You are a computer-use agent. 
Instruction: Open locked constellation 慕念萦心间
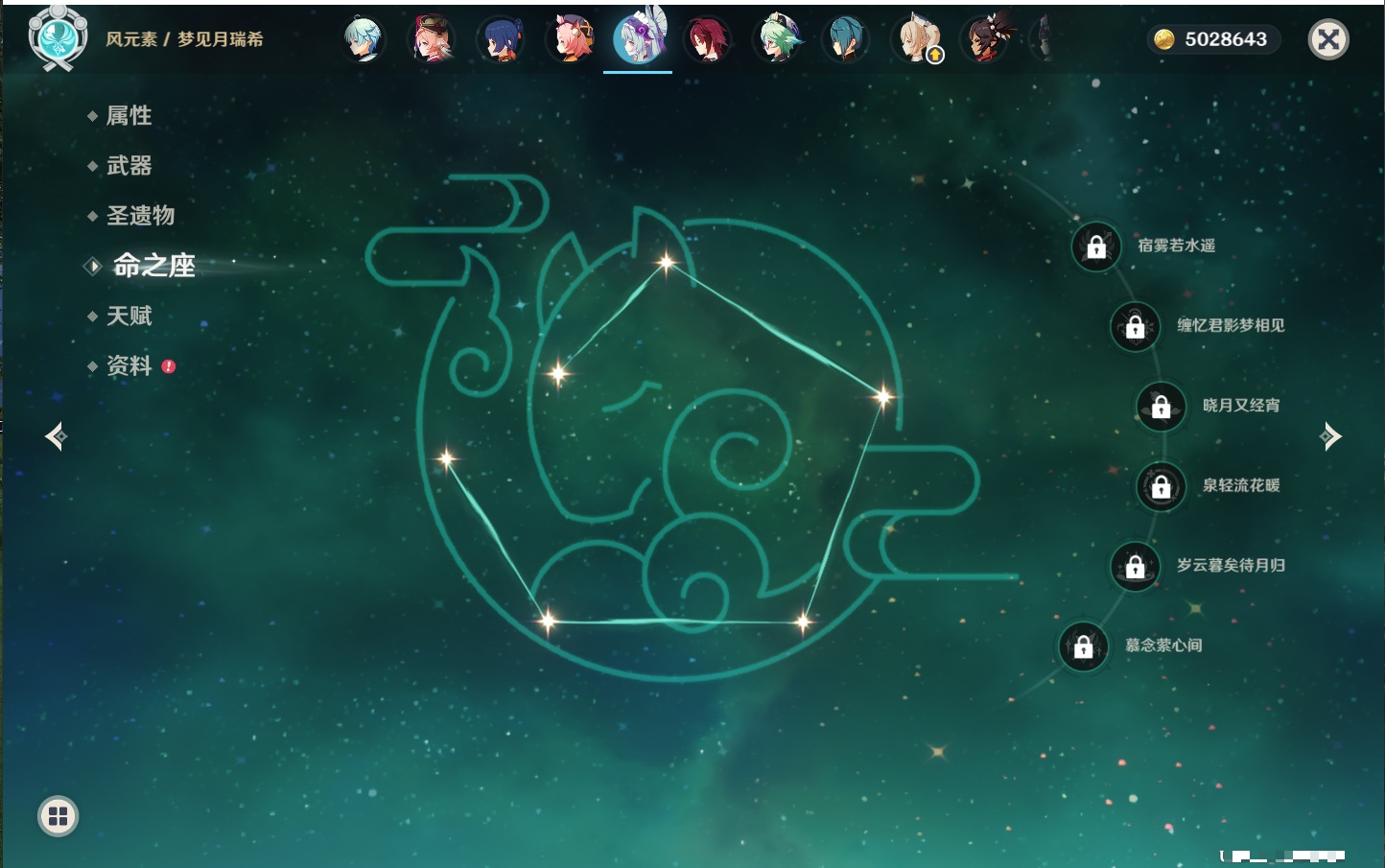[x=1084, y=646]
